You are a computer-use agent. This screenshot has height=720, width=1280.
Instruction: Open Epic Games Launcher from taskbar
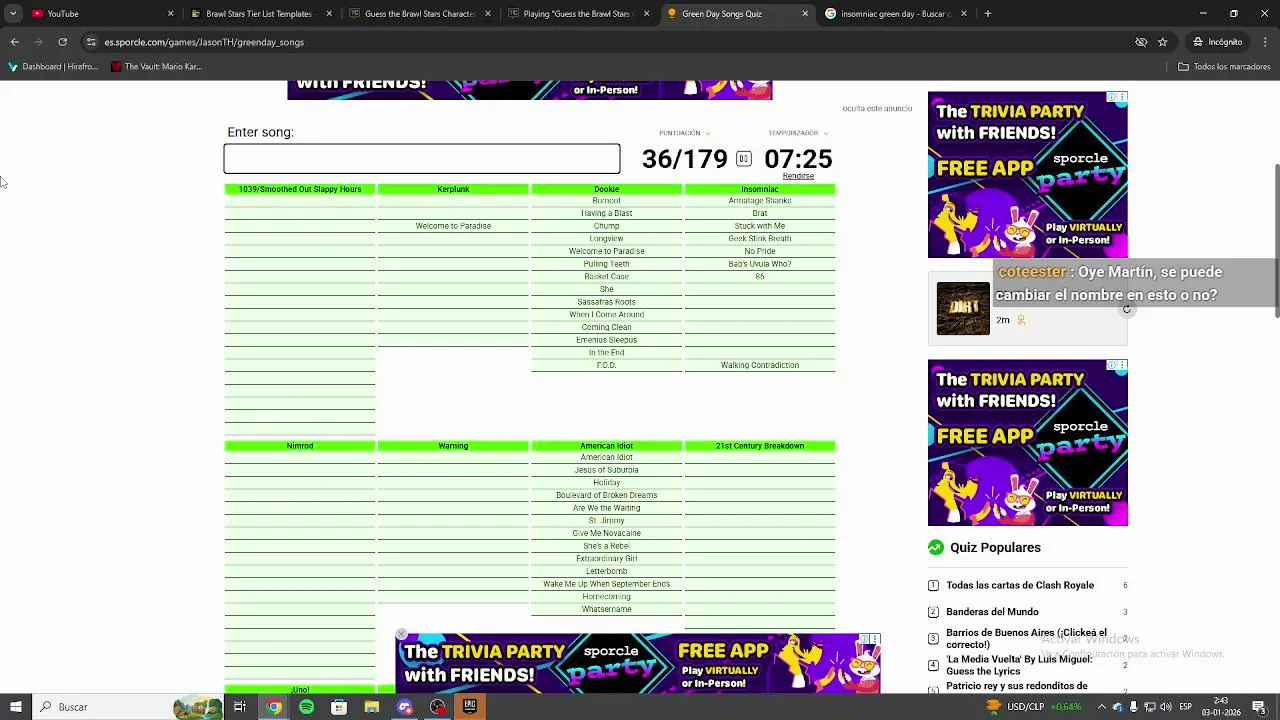tap(469, 707)
